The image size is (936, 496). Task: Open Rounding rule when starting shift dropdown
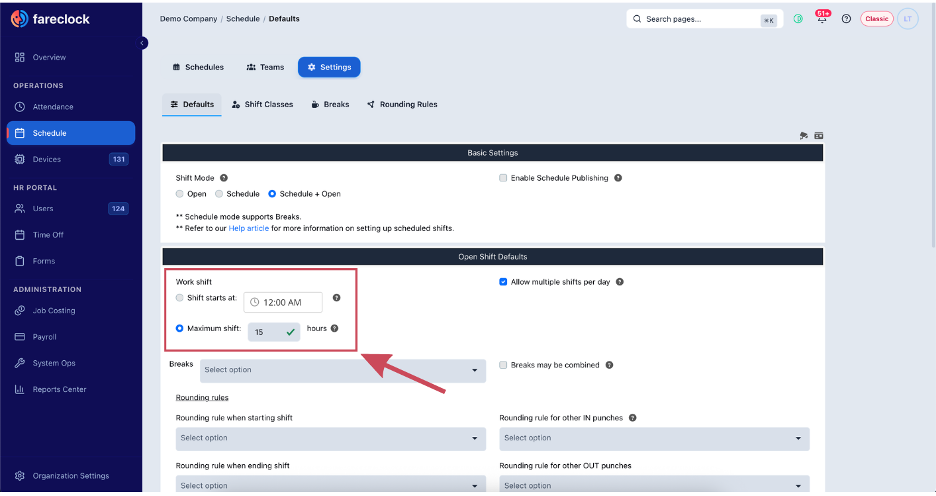331,438
